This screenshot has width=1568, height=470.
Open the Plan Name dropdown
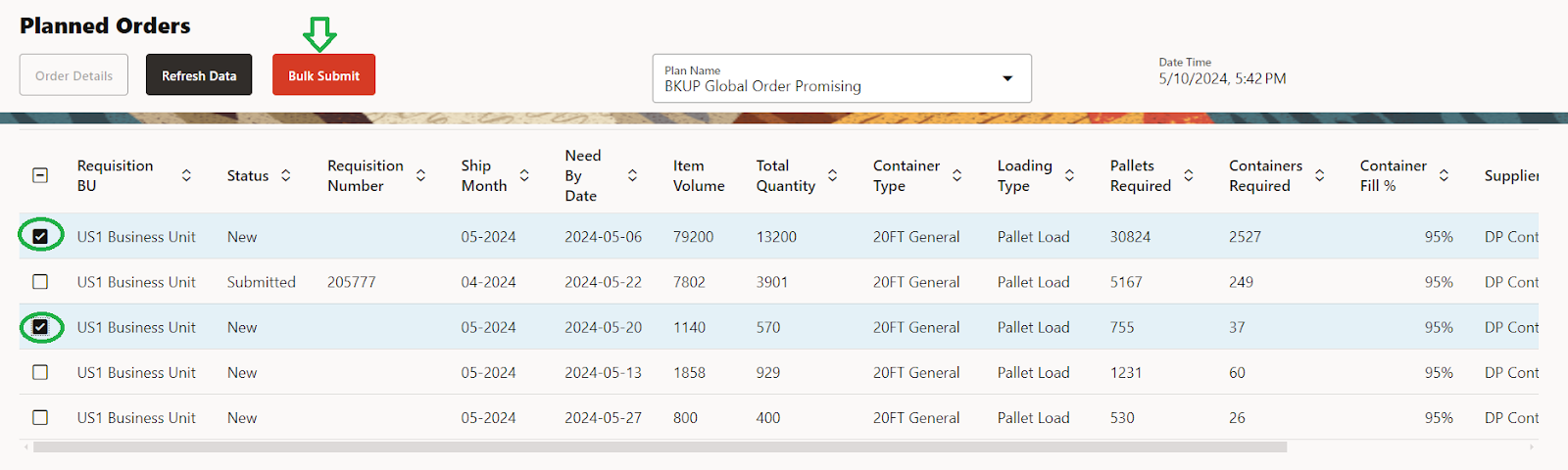(x=1006, y=78)
